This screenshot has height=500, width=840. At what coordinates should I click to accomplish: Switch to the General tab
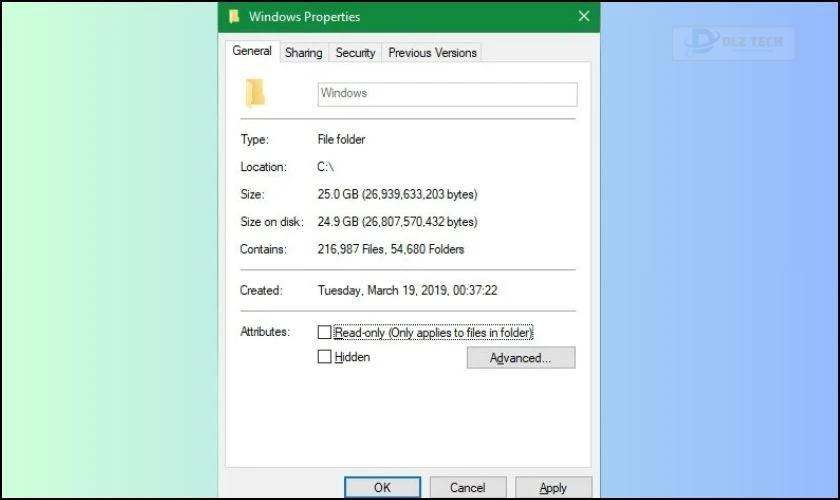coord(252,51)
